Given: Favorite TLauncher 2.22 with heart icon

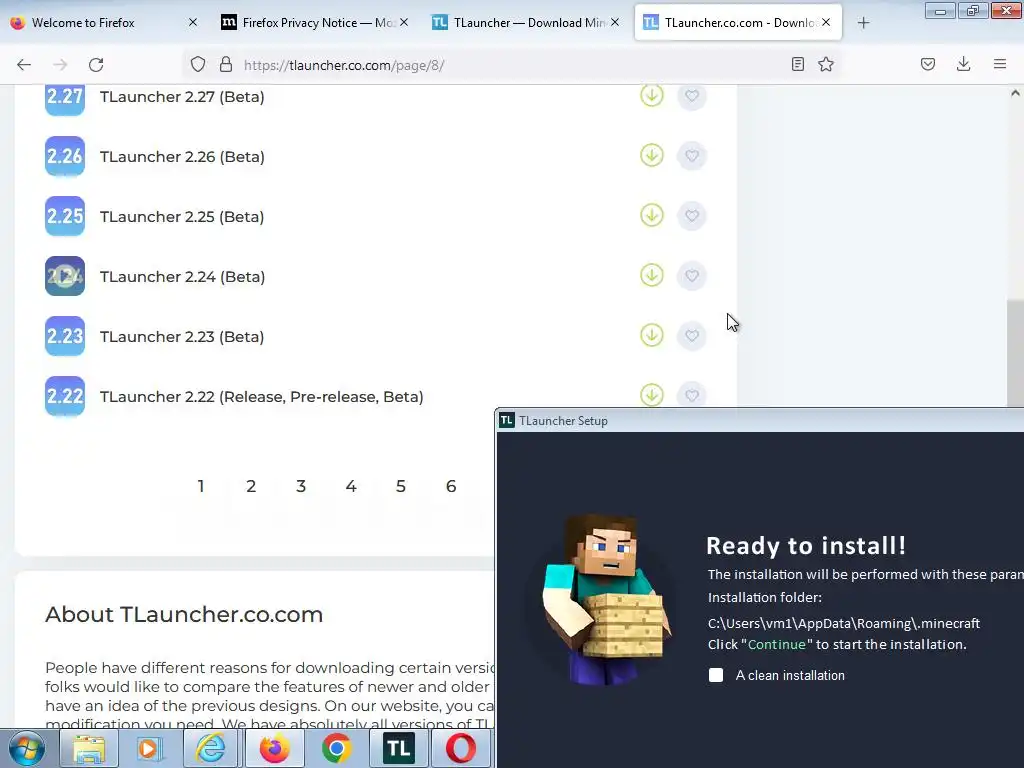Looking at the screenshot, I should click(692, 396).
